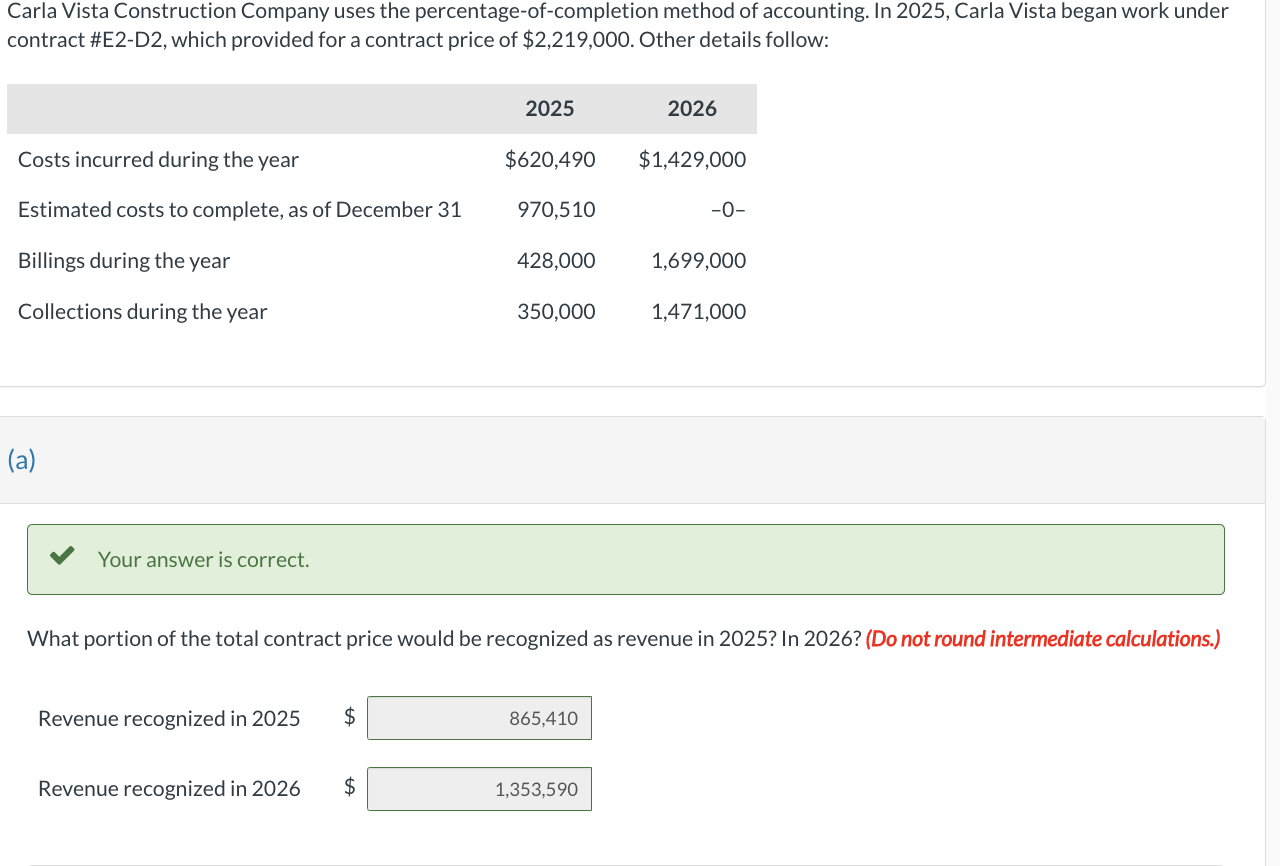Click the -0- estimated cost entry
The image size is (1280, 866).
(x=728, y=210)
